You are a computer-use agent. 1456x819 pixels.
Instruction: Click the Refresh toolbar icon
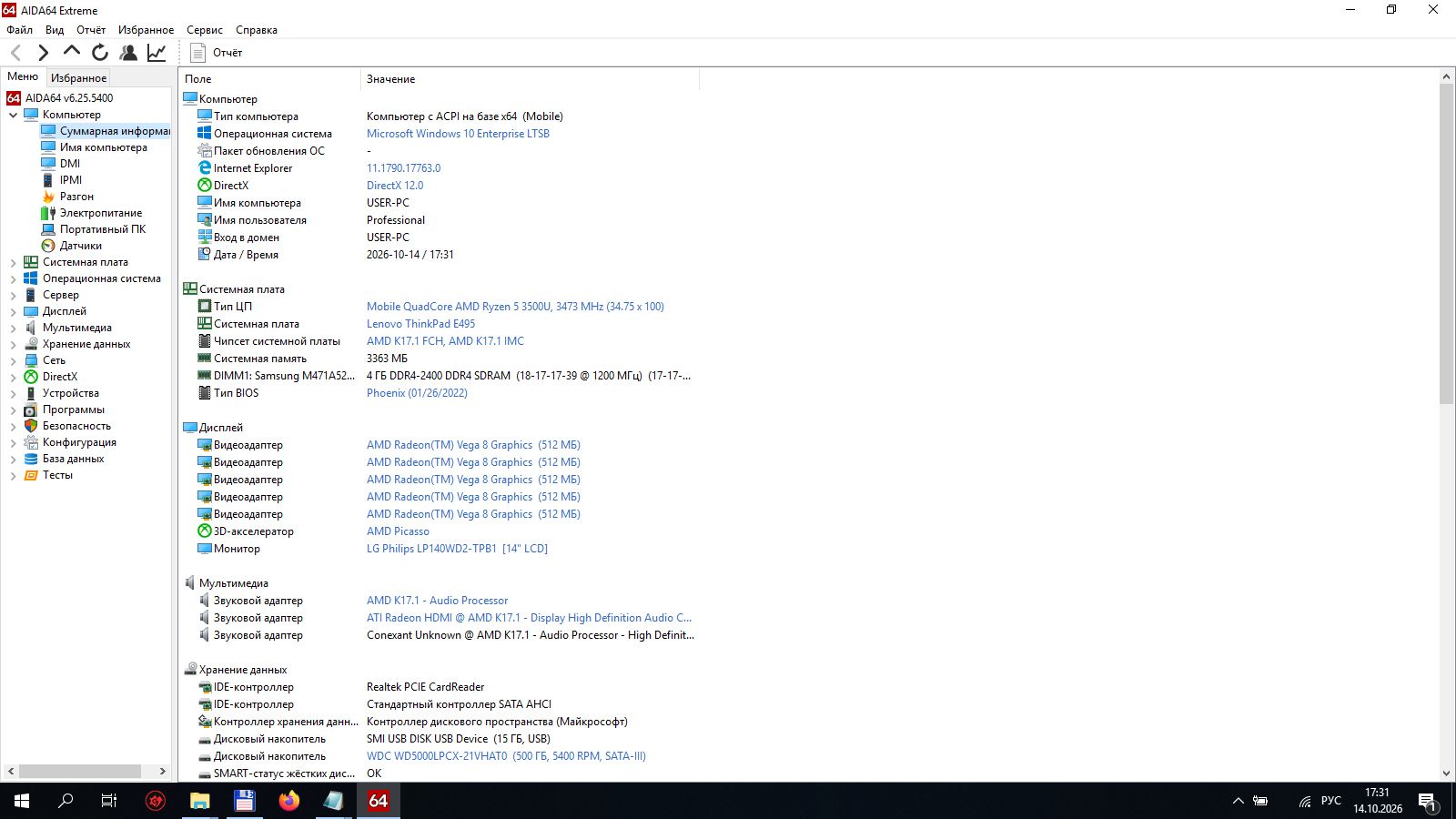(100, 53)
